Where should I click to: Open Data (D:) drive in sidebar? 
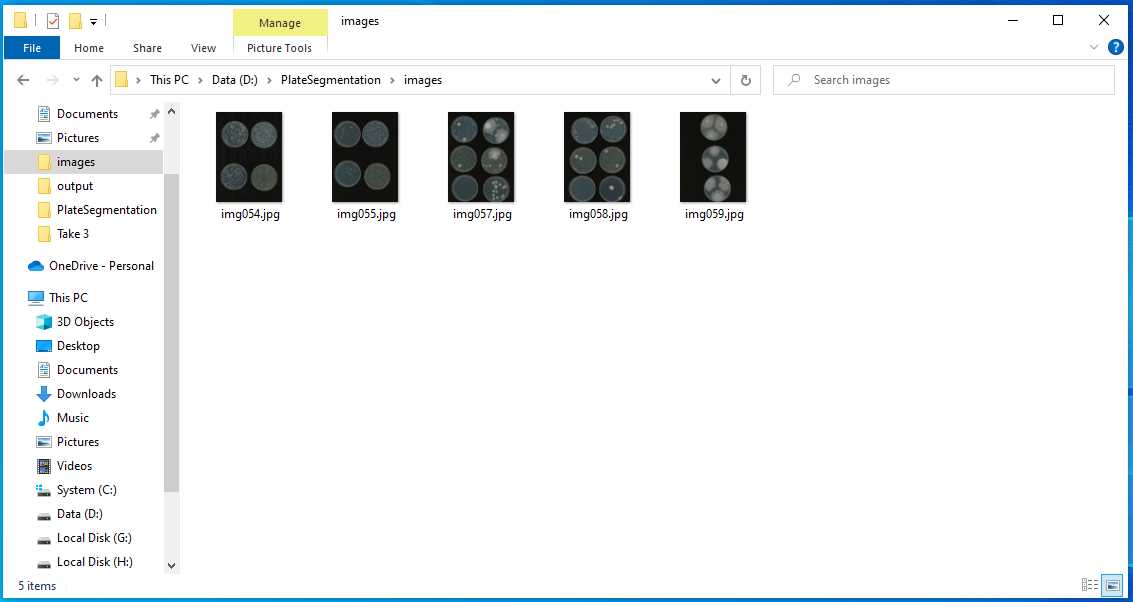(79, 514)
